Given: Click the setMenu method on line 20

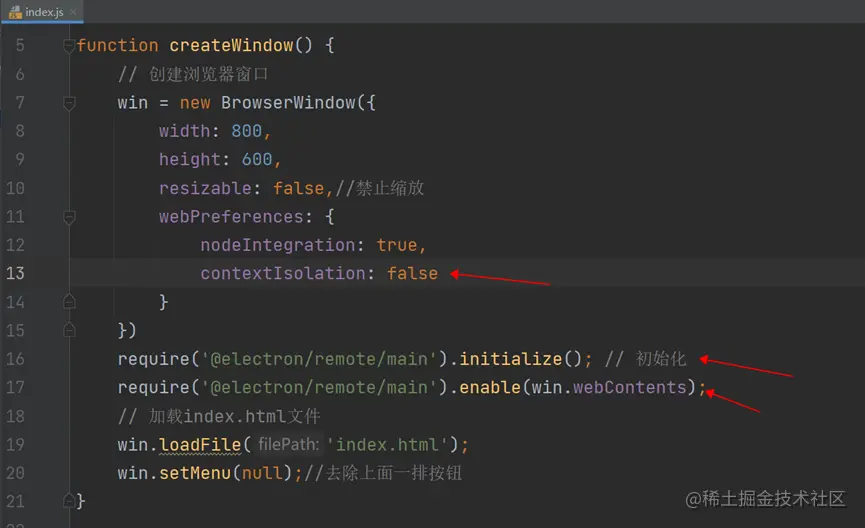Looking at the screenshot, I should tap(194, 472).
